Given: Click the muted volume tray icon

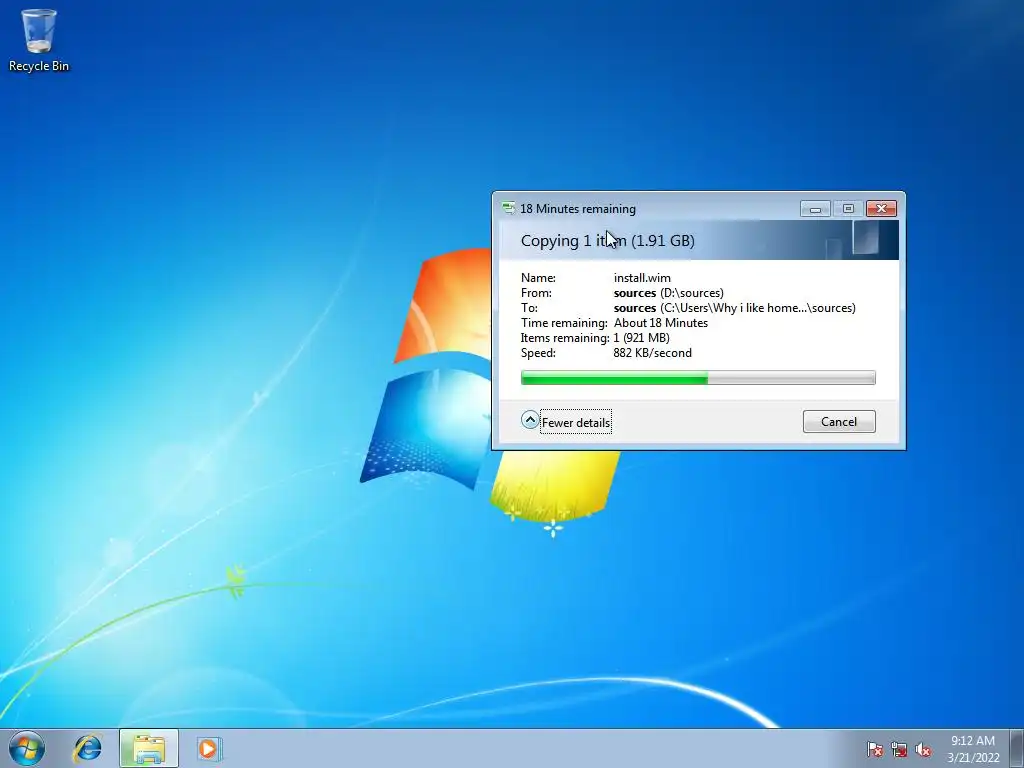Looking at the screenshot, I should [x=923, y=750].
